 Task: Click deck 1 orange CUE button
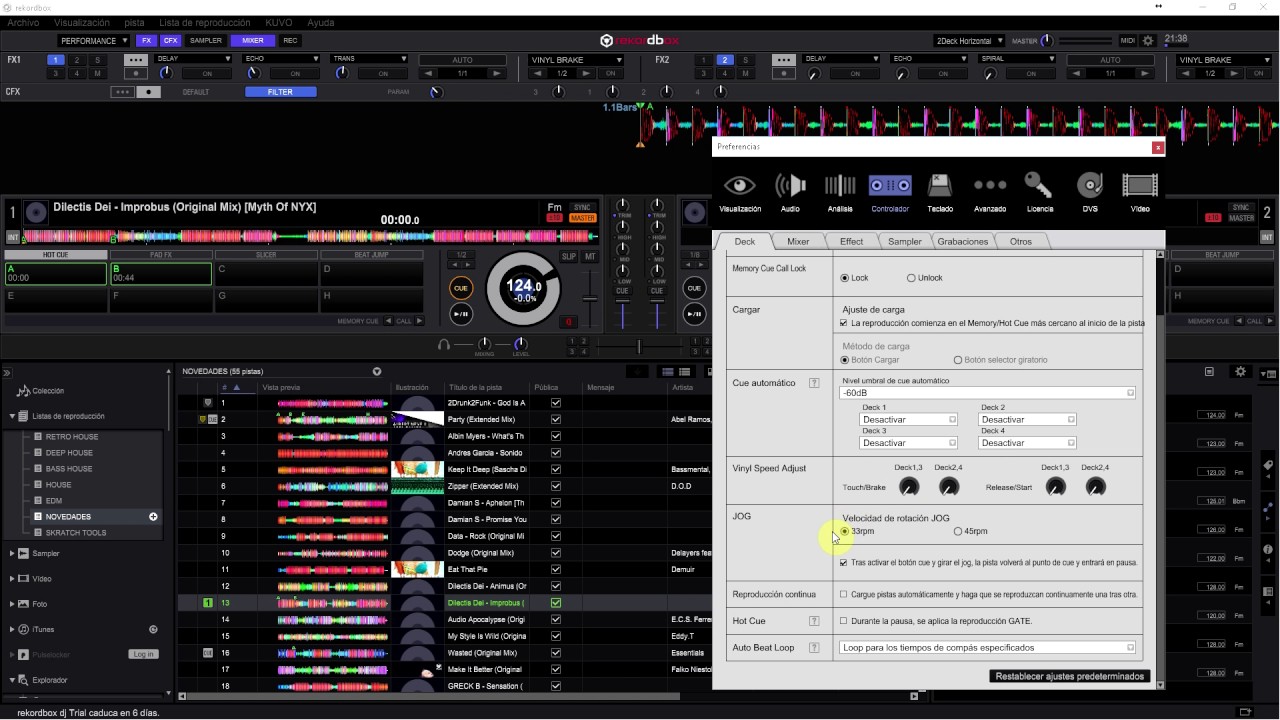click(x=460, y=288)
